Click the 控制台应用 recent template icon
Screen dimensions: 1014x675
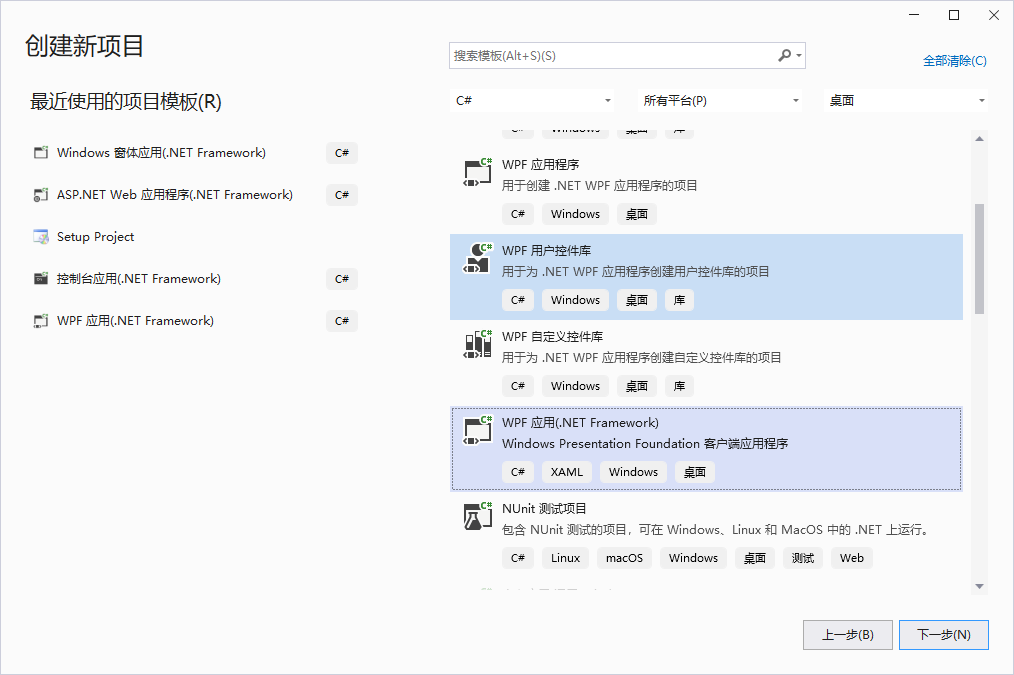[41, 279]
